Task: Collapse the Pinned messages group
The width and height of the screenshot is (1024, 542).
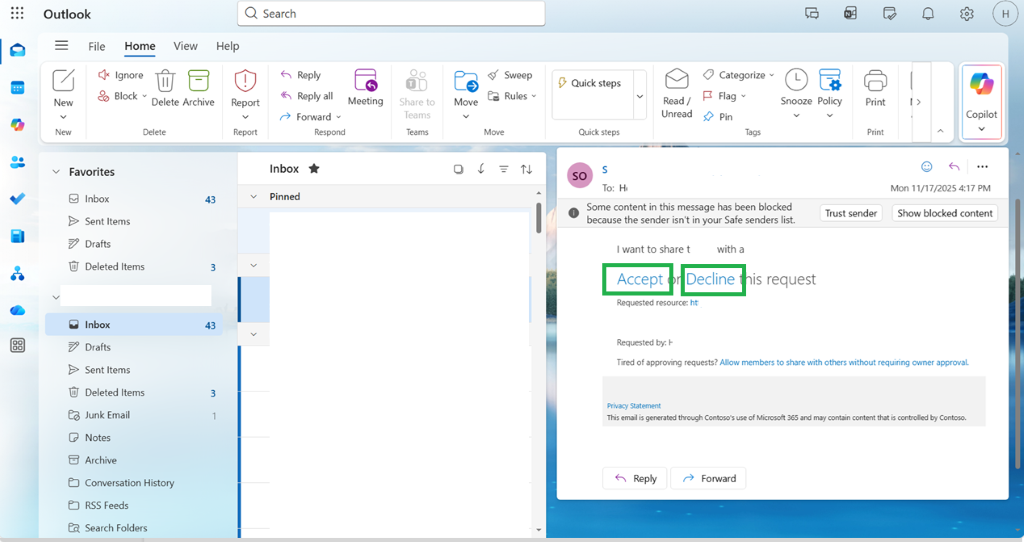Action: [253, 197]
